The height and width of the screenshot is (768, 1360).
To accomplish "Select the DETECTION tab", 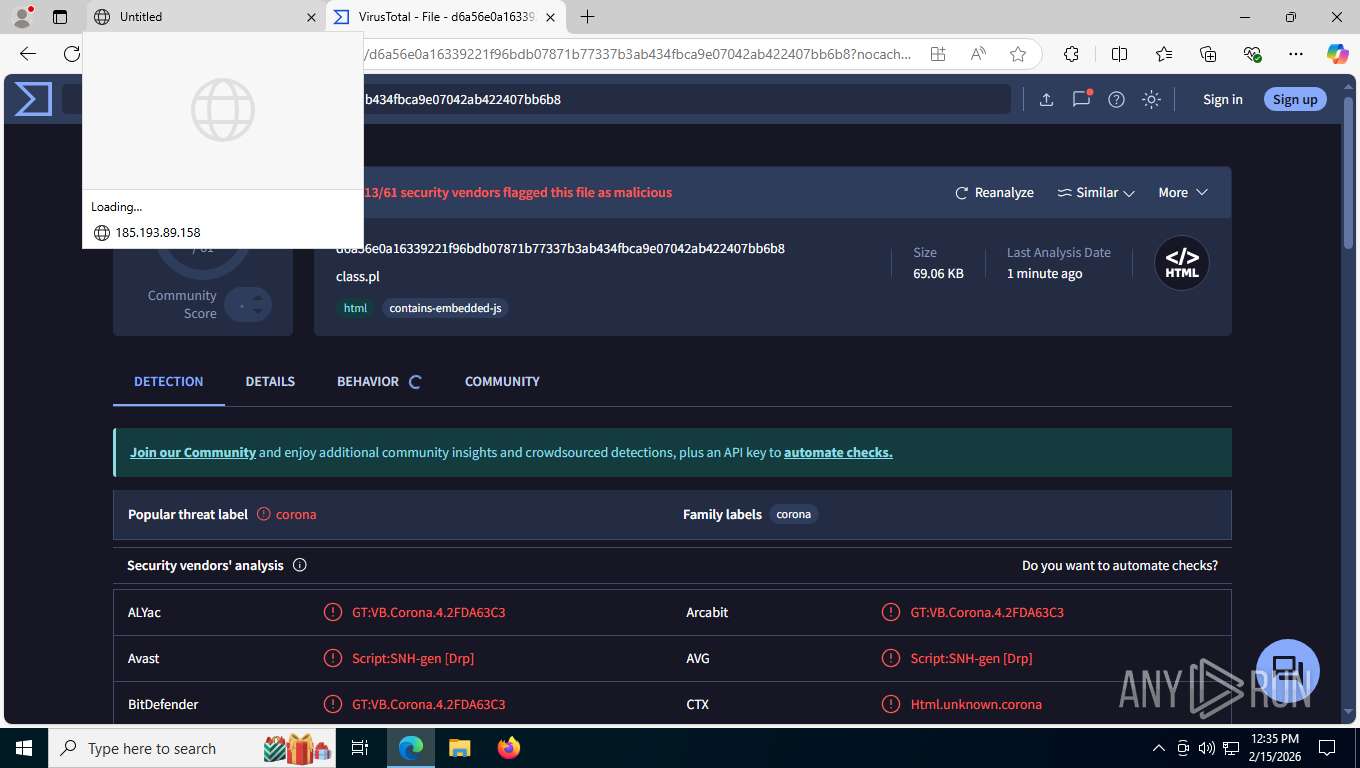I will 169,382.
